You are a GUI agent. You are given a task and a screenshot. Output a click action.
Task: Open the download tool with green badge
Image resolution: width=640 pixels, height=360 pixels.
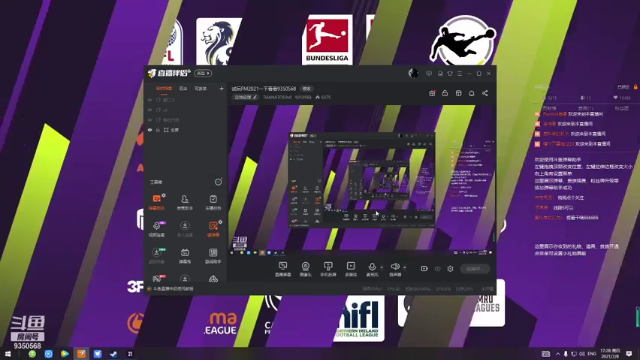[157, 255]
